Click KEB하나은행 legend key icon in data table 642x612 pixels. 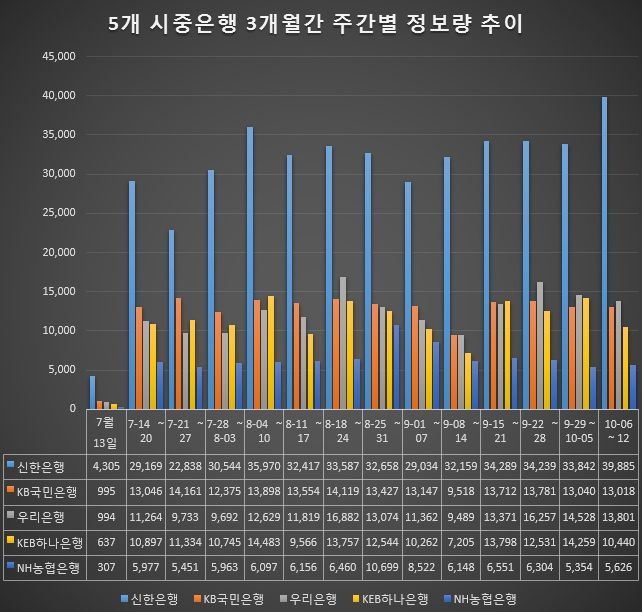[9, 542]
